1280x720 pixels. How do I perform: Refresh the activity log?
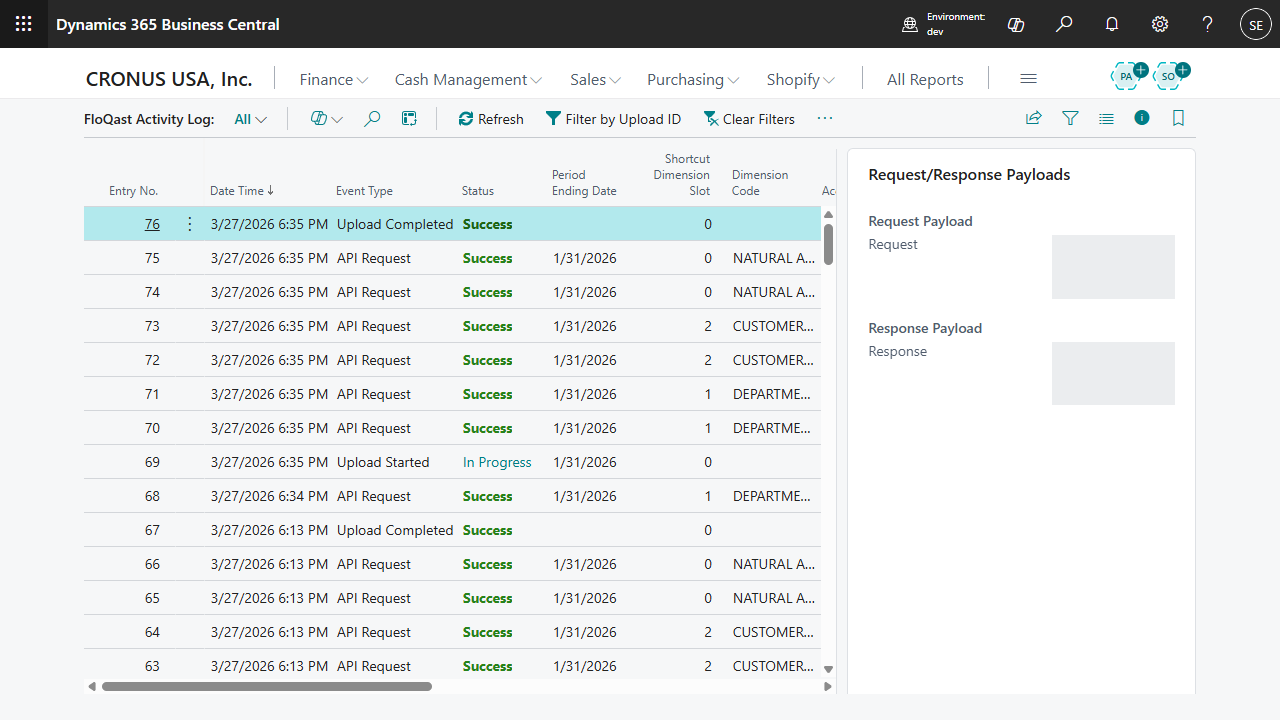491,119
